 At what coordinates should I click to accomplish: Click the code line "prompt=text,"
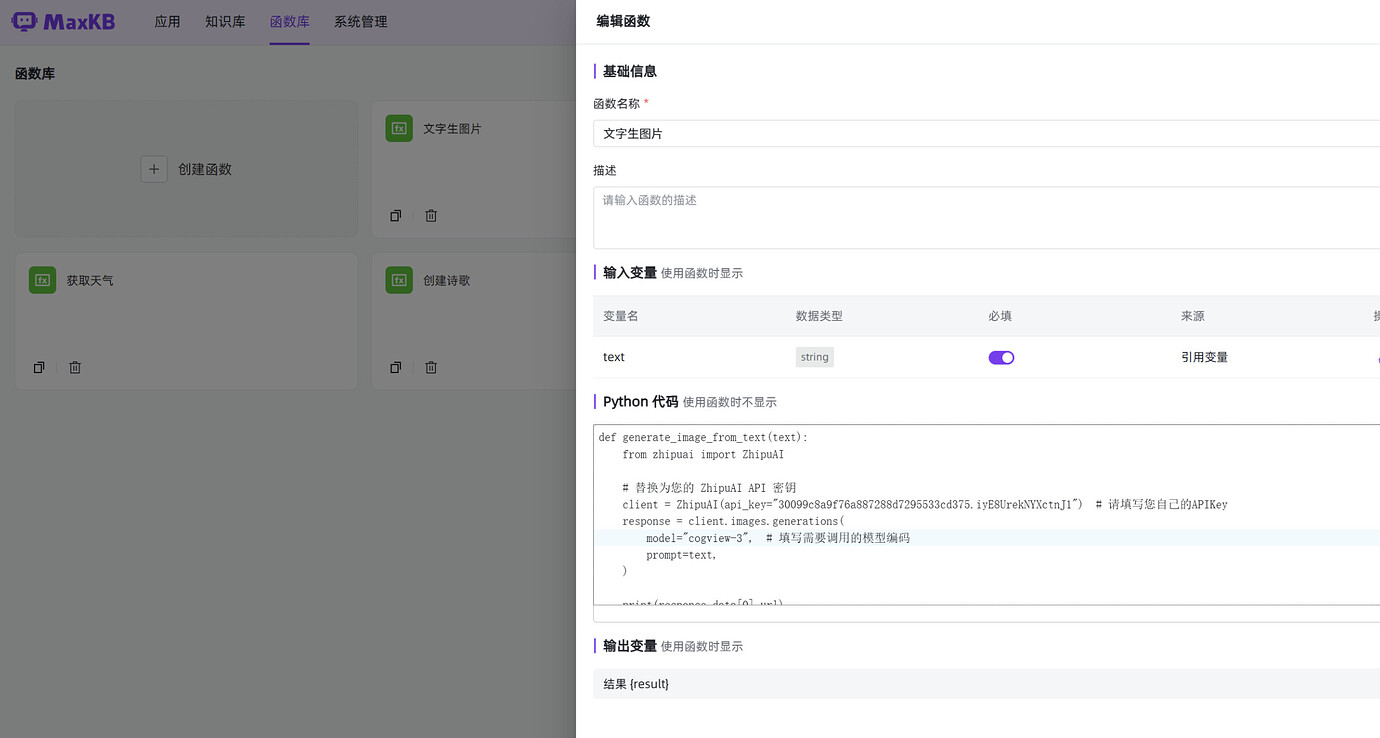click(x=681, y=555)
